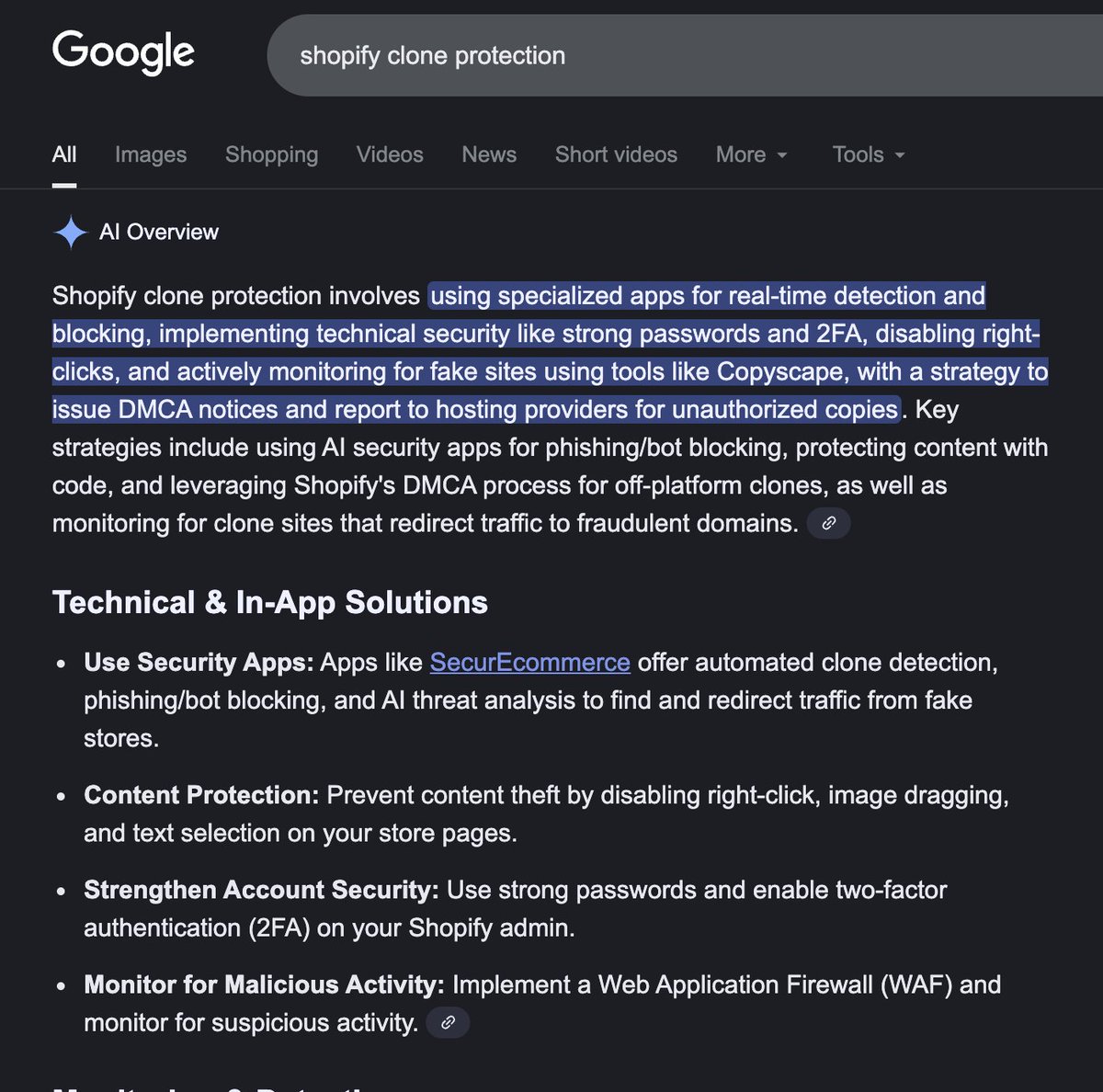Click the AI Overview label
Screen dimensions: 1103x1092
(159, 232)
